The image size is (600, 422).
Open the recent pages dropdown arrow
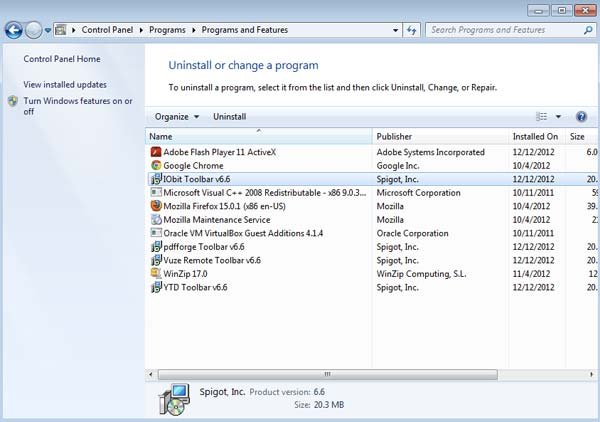point(48,30)
